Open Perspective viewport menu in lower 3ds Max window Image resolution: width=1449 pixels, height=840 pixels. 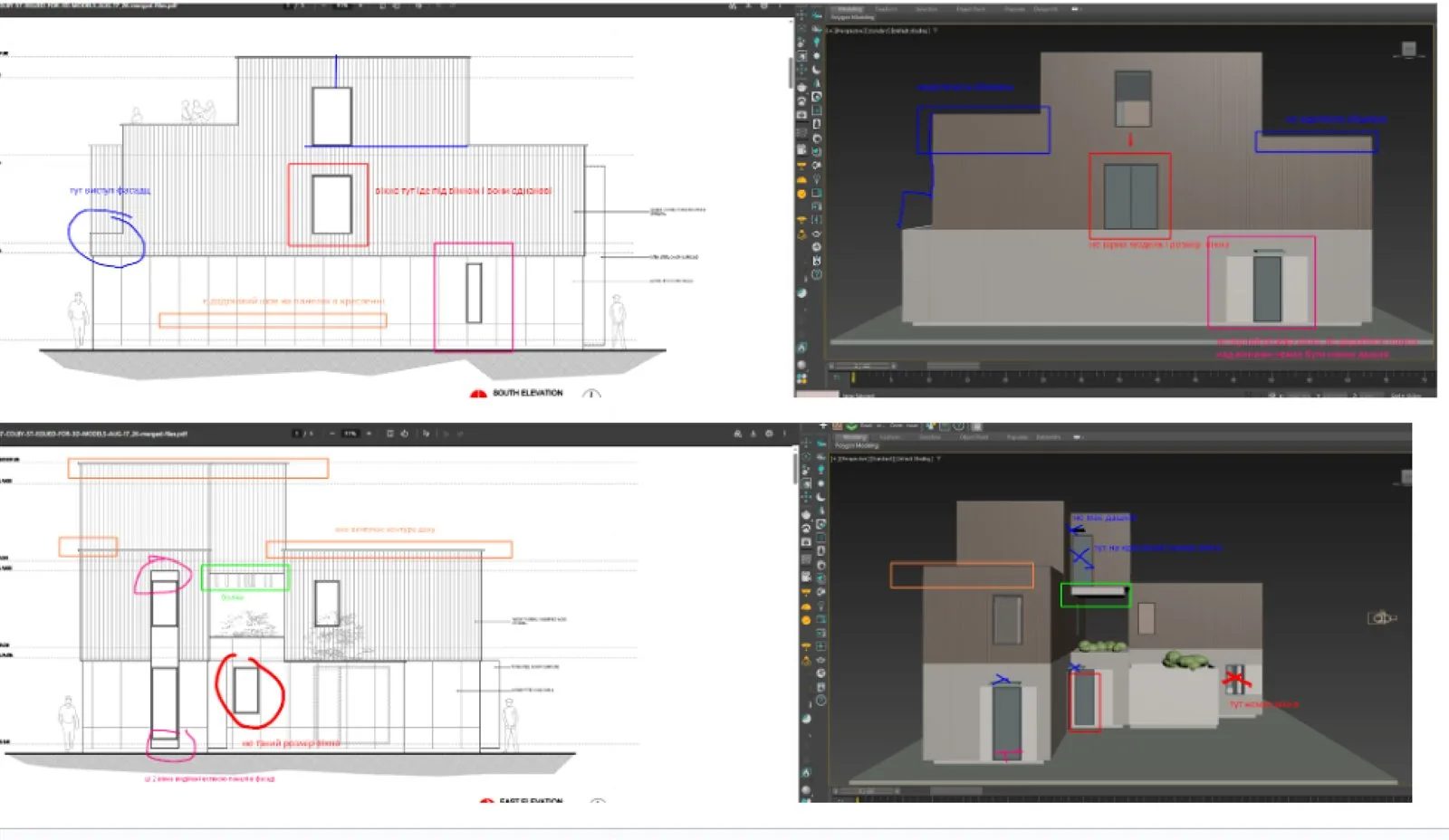coord(854,459)
